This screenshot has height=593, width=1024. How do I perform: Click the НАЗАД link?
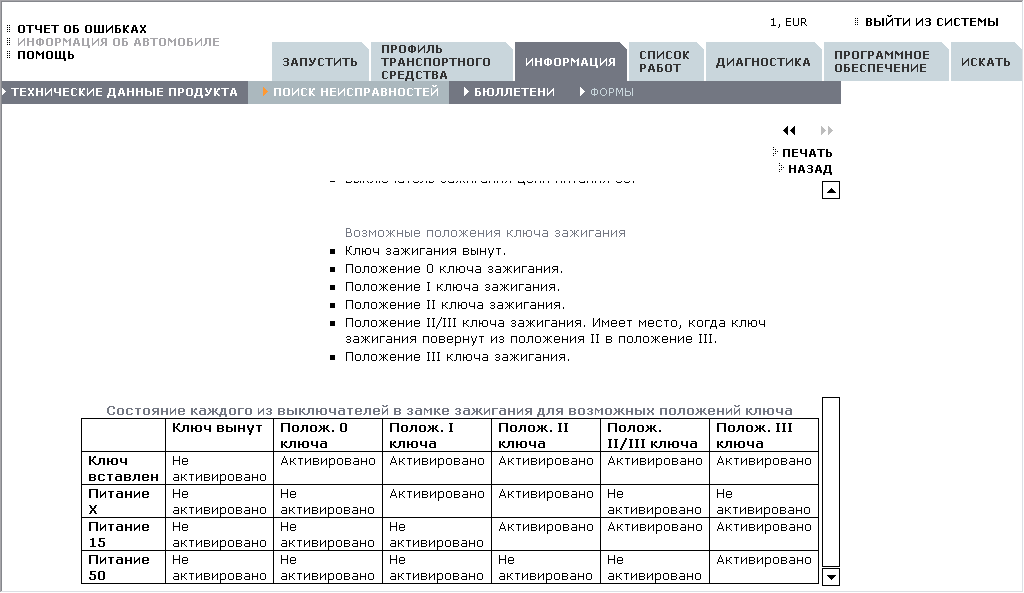pos(810,169)
